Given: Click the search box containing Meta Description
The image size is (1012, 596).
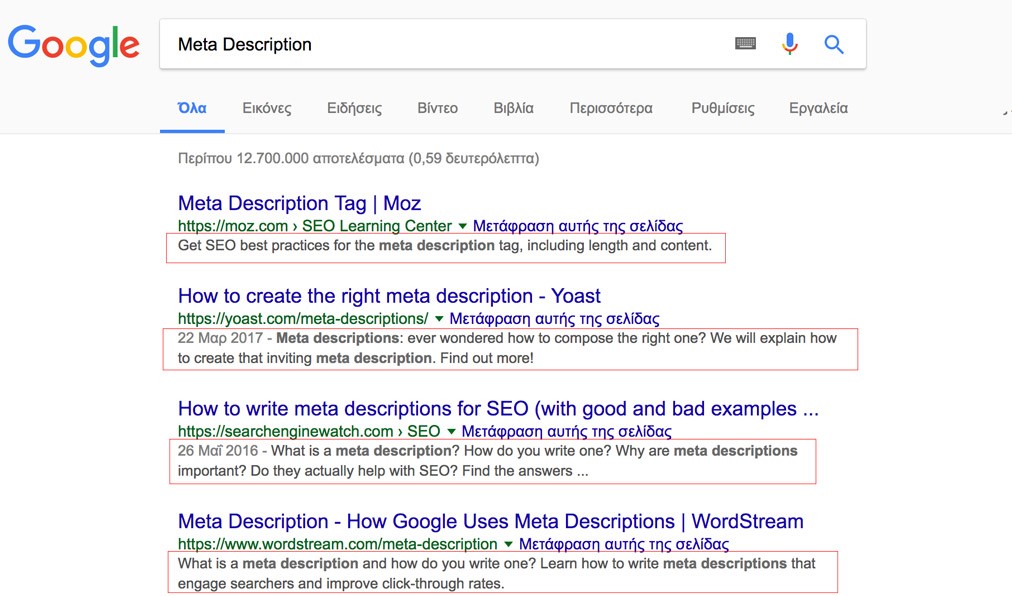Looking at the screenshot, I should (x=440, y=44).
